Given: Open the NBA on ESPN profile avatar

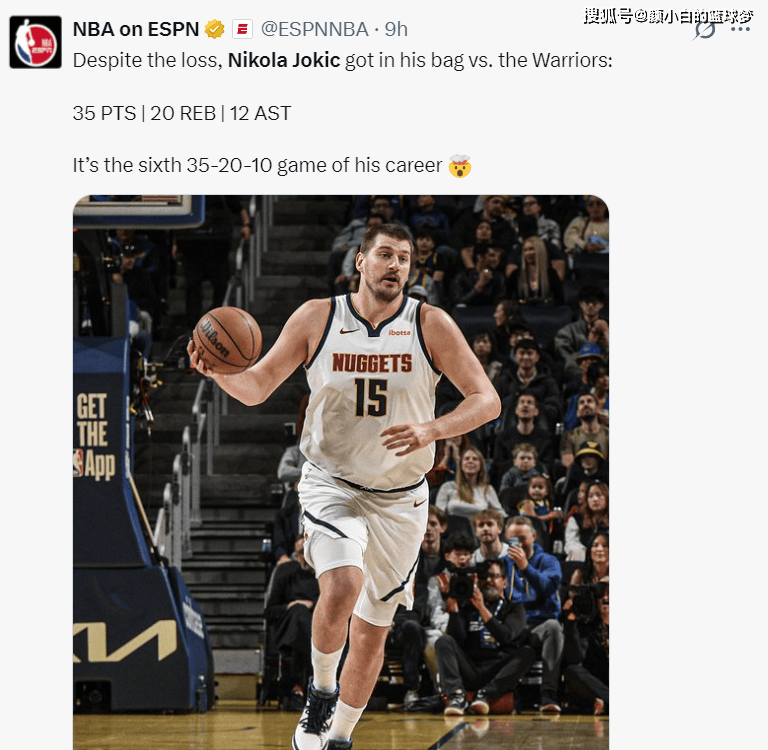Looking at the screenshot, I should pos(35,42).
